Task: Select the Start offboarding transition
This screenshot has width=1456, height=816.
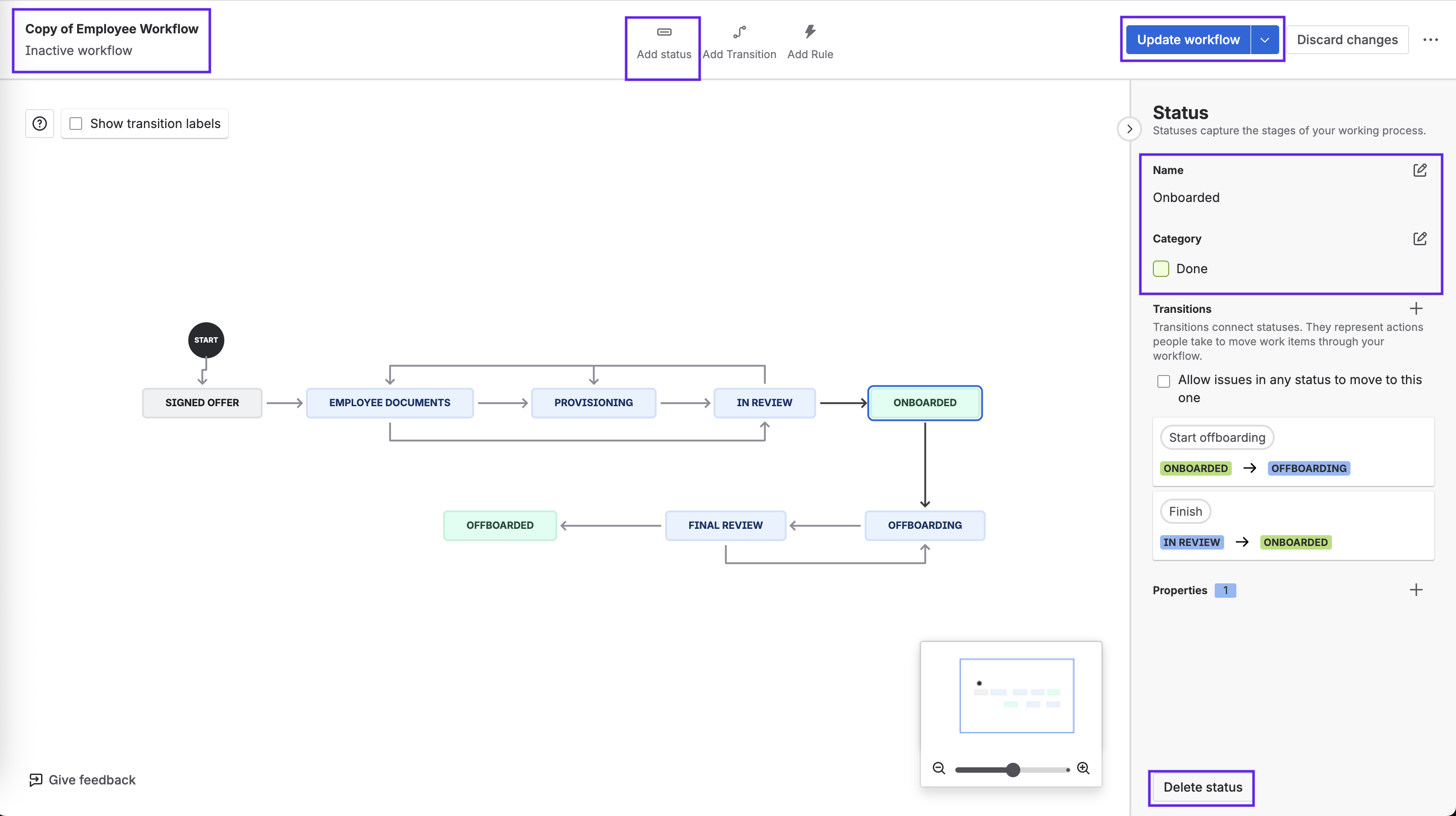Action: tap(1216, 437)
